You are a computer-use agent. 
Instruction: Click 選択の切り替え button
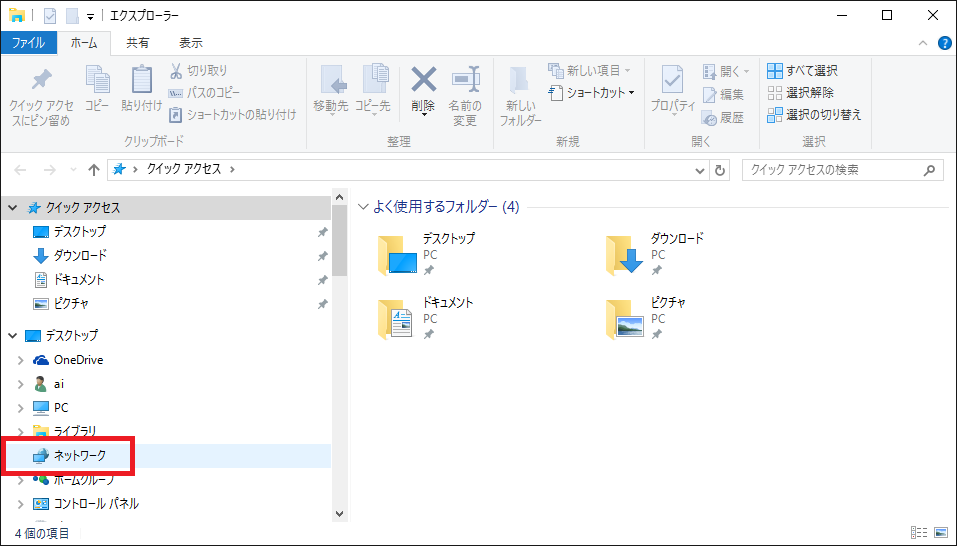pyautogui.click(x=814, y=115)
